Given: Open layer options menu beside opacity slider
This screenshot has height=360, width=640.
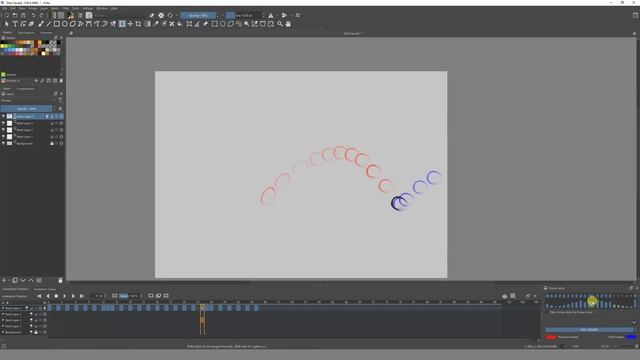Looking at the screenshot, I should tap(60, 109).
